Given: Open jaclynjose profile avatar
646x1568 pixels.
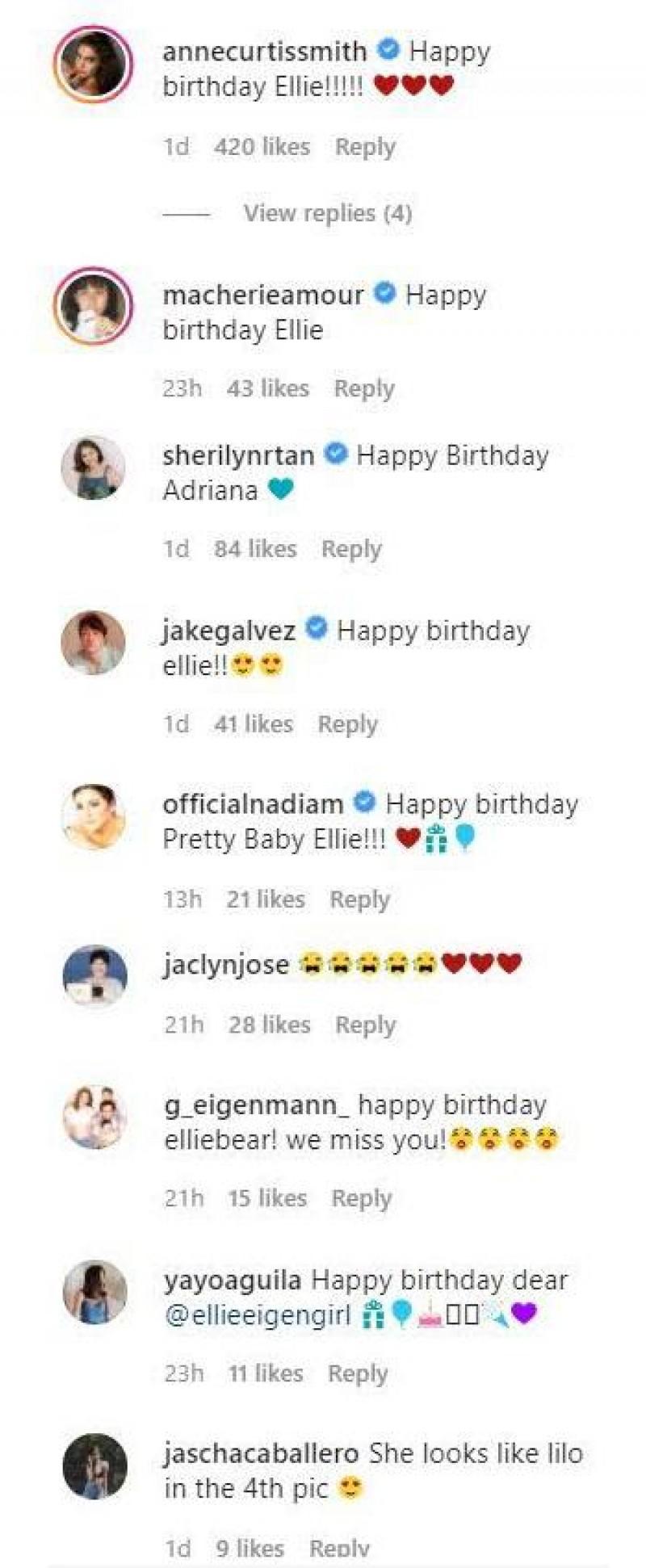Looking at the screenshot, I should (x=94, y=977).
